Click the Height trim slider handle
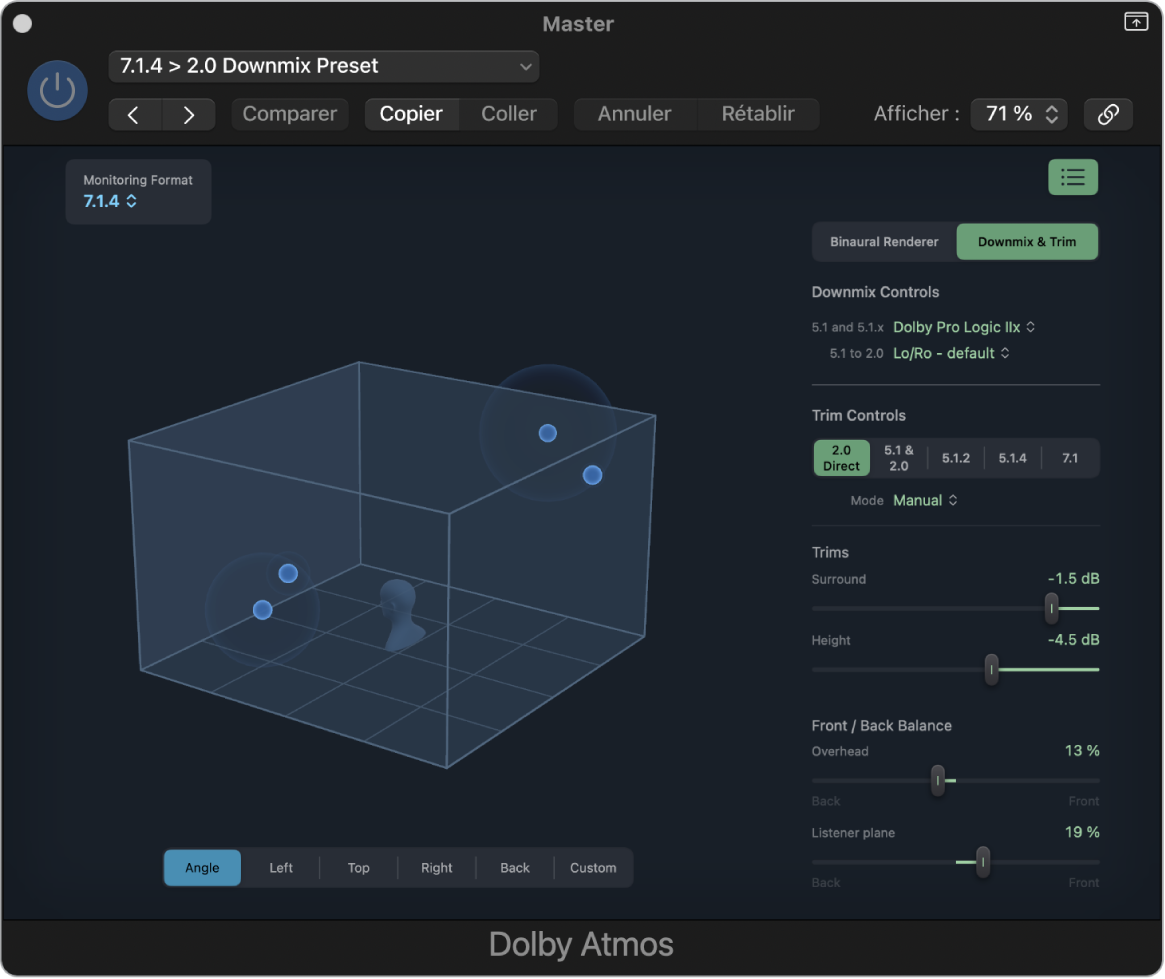 coord(991,670)
